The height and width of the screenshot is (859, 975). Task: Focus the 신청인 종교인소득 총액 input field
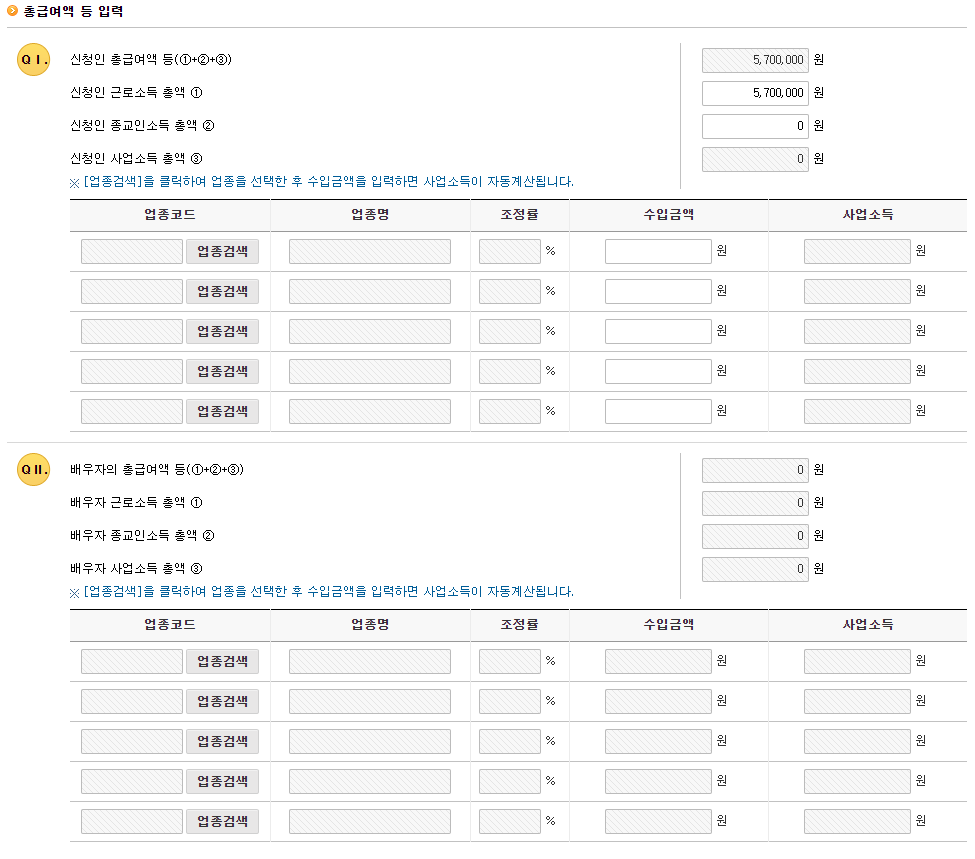pyautogui.click(x=756, y=126)
